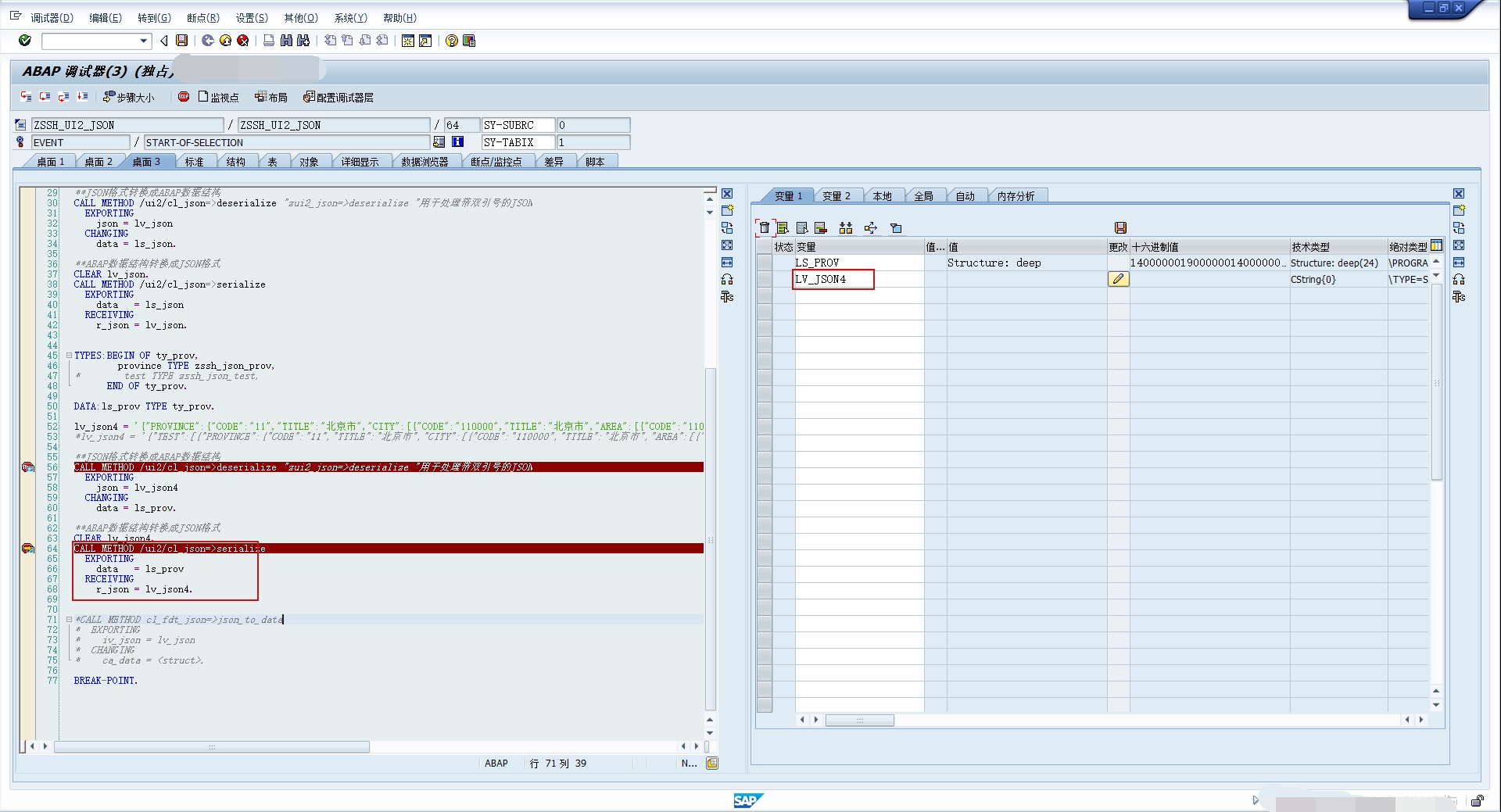Switch to the 脚本 tab
The image size is (1501, 812).
click(595, 162)
